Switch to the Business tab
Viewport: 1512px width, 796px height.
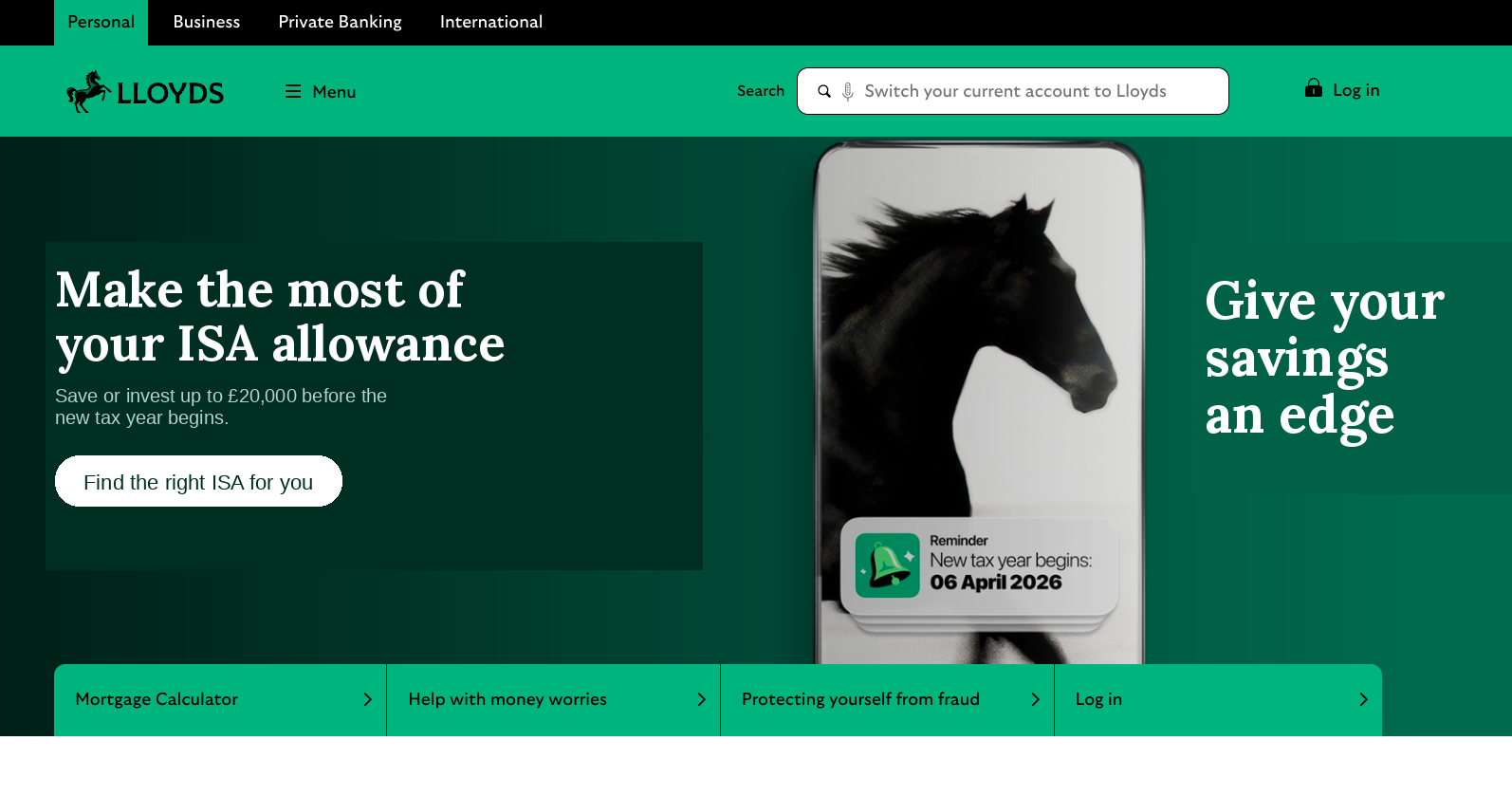[x=207, y=23]
